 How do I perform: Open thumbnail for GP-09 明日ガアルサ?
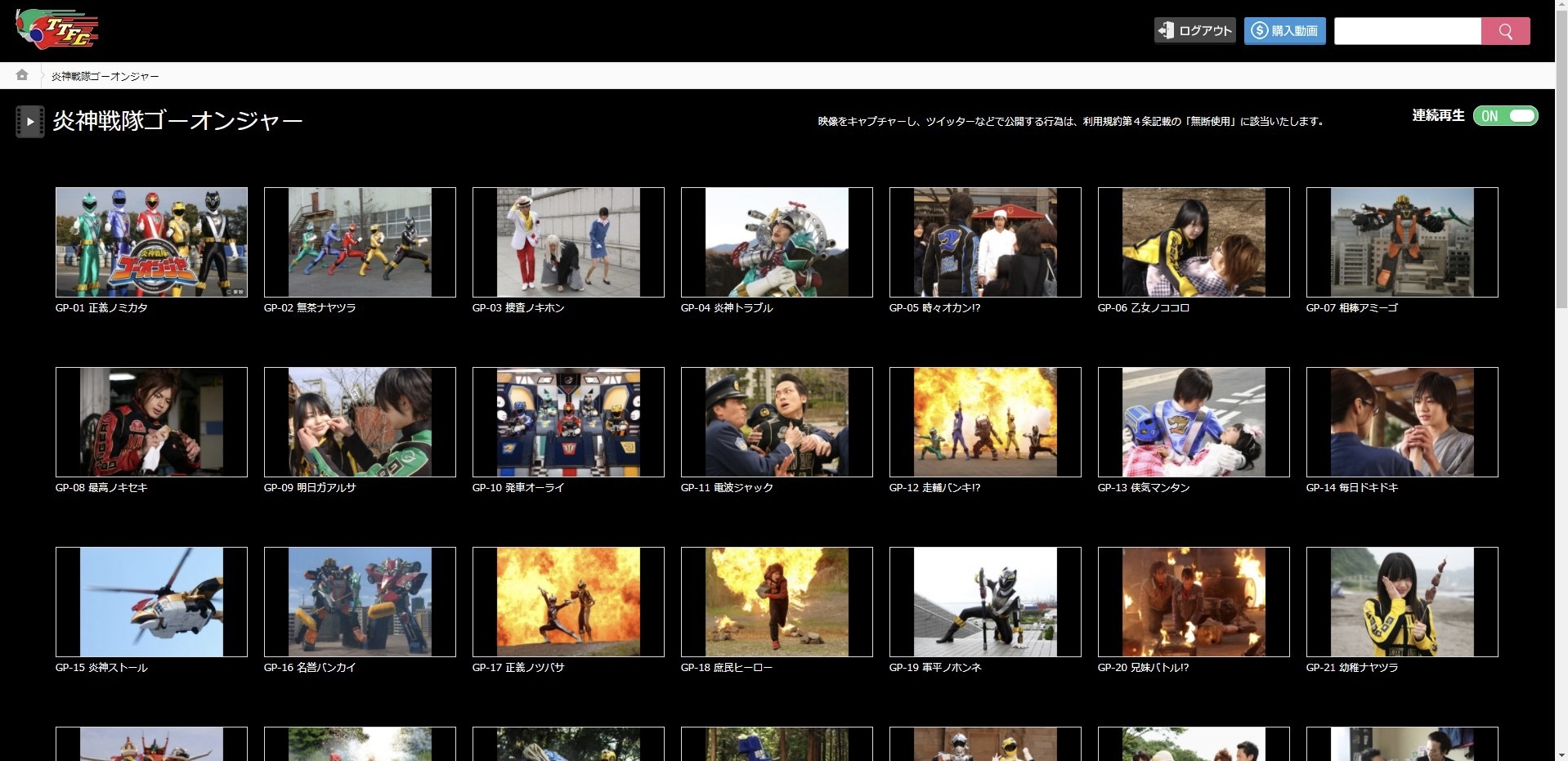pyautogui.click(x=360, y=422)
